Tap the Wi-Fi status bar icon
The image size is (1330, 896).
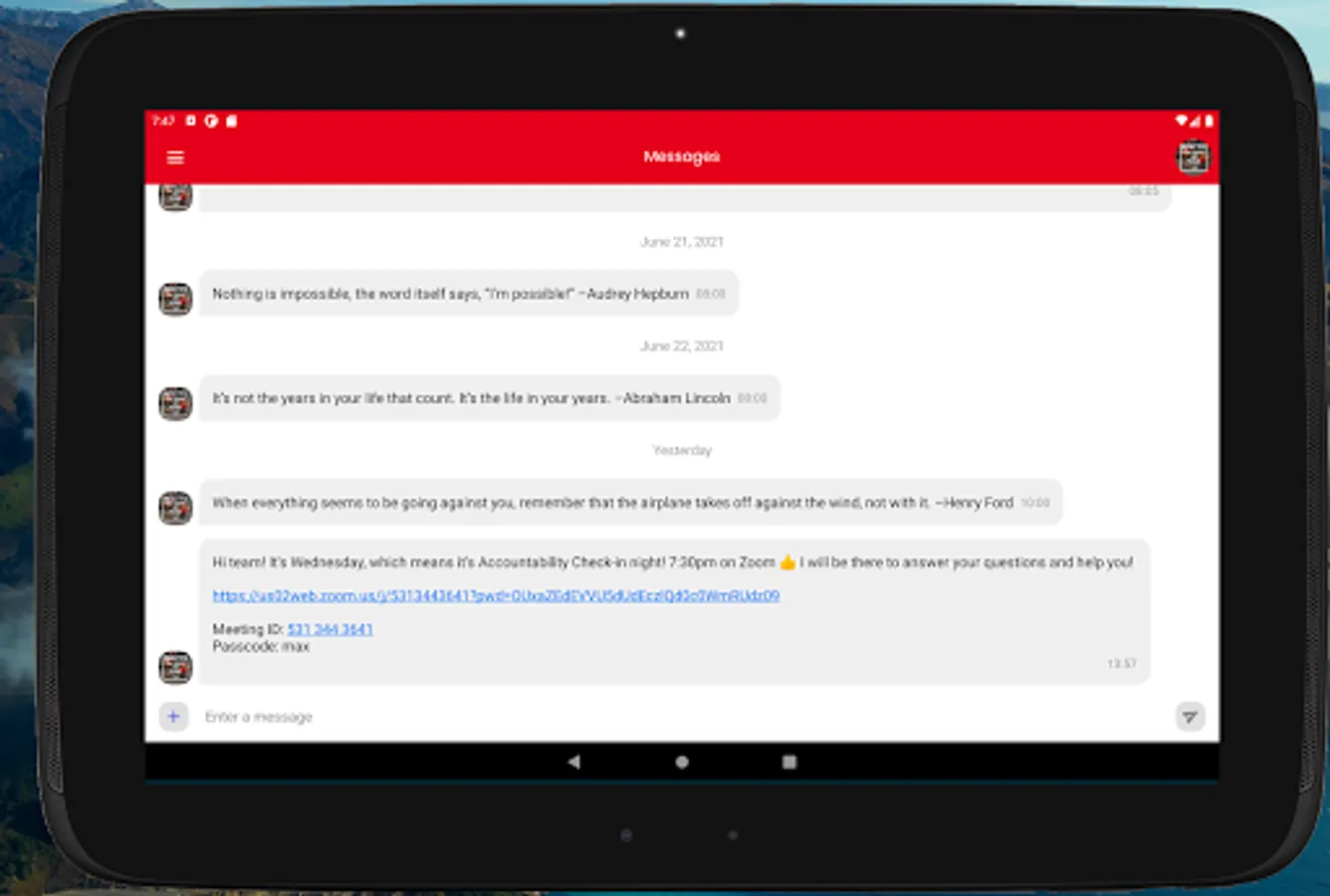(1181, 120)
